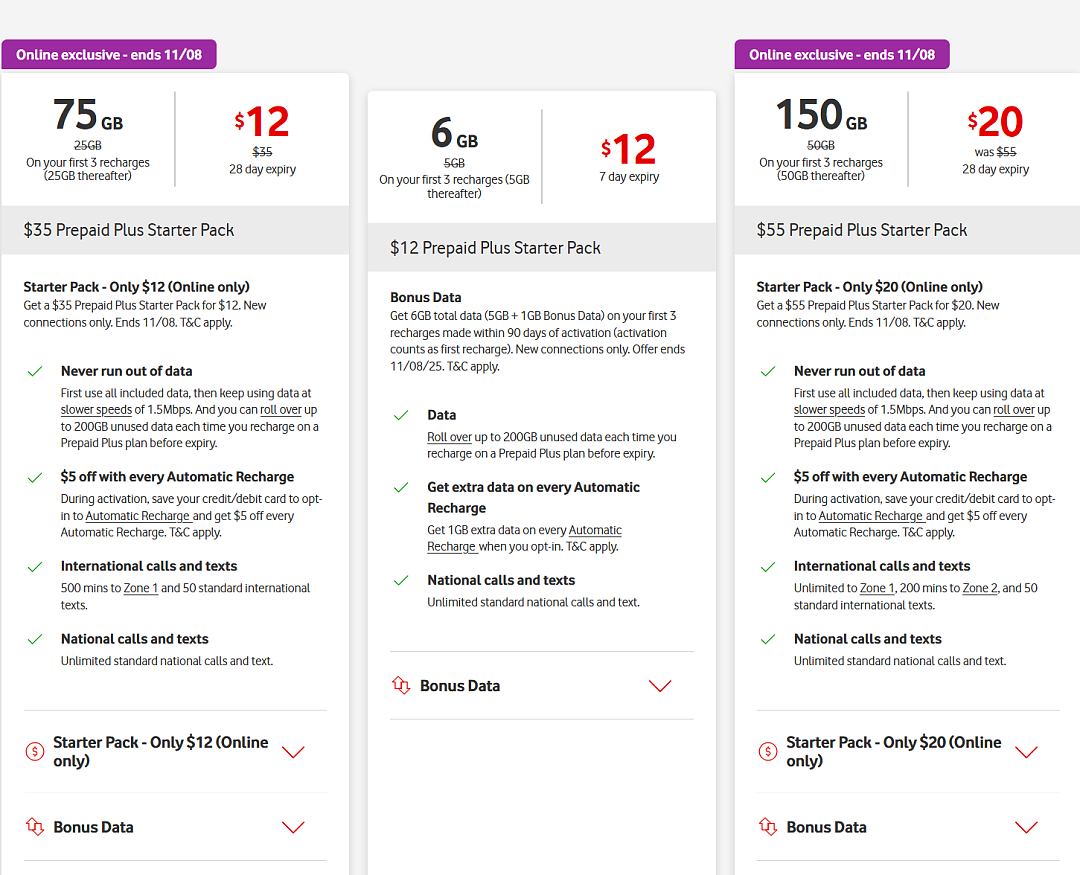
Task: Open Zone 1 link in $55 pack
Action: [x=877, y=588]
